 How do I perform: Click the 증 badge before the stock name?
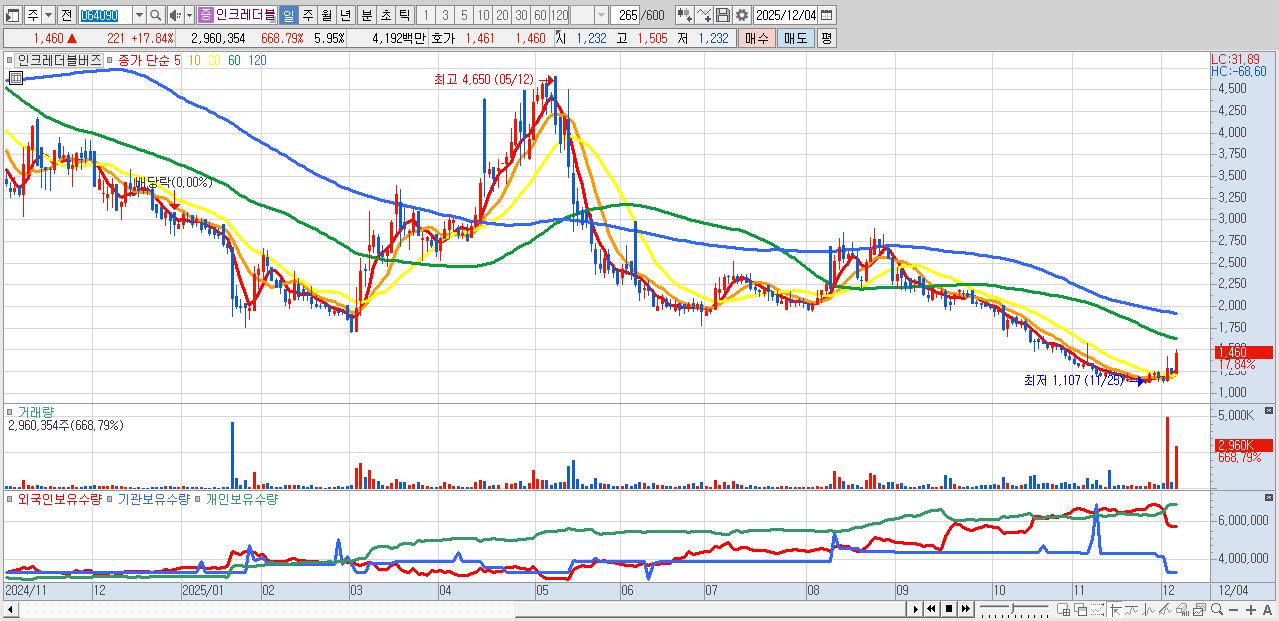(205, 15)
